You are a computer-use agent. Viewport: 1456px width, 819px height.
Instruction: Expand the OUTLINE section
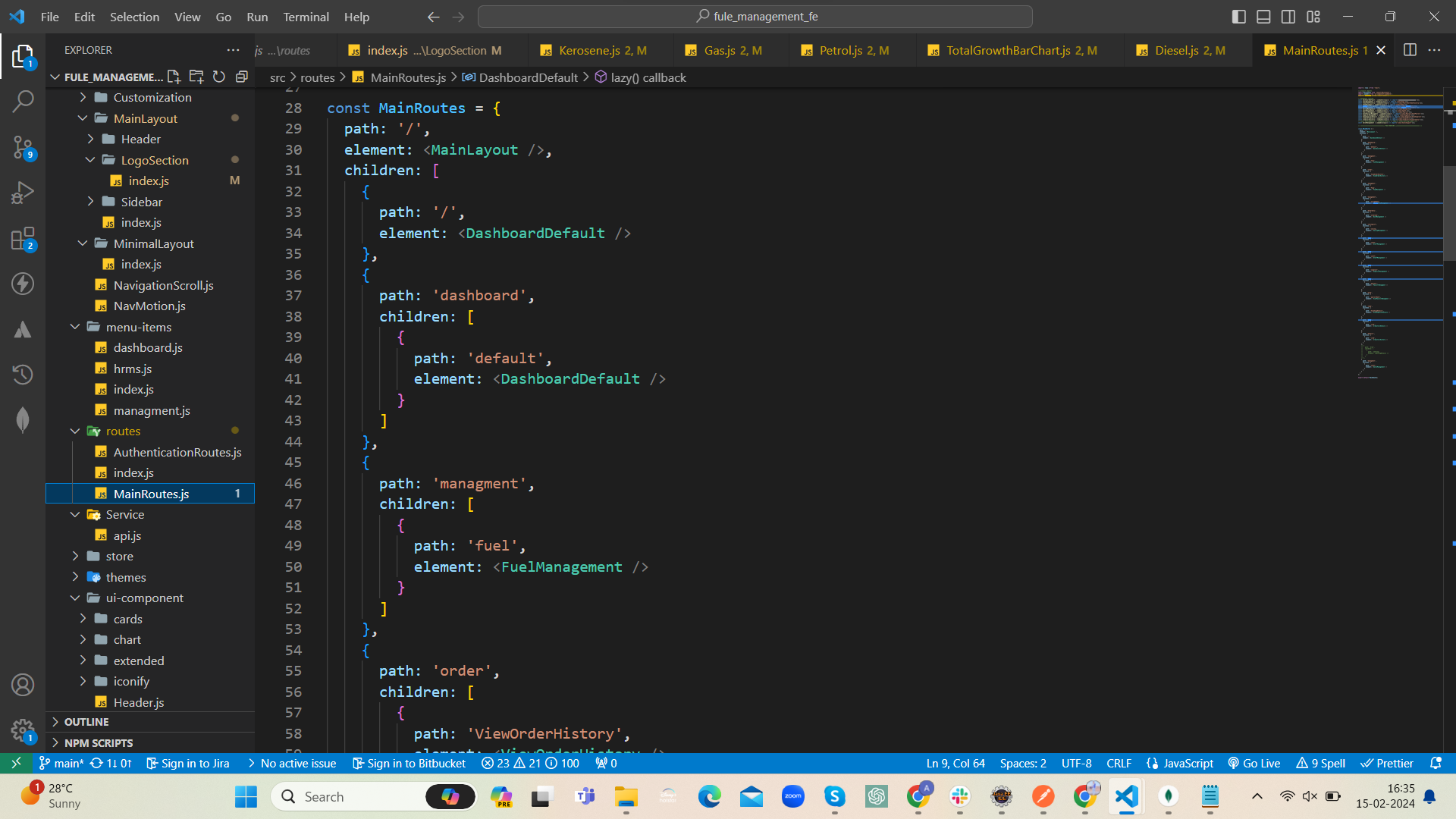[86, 722]
